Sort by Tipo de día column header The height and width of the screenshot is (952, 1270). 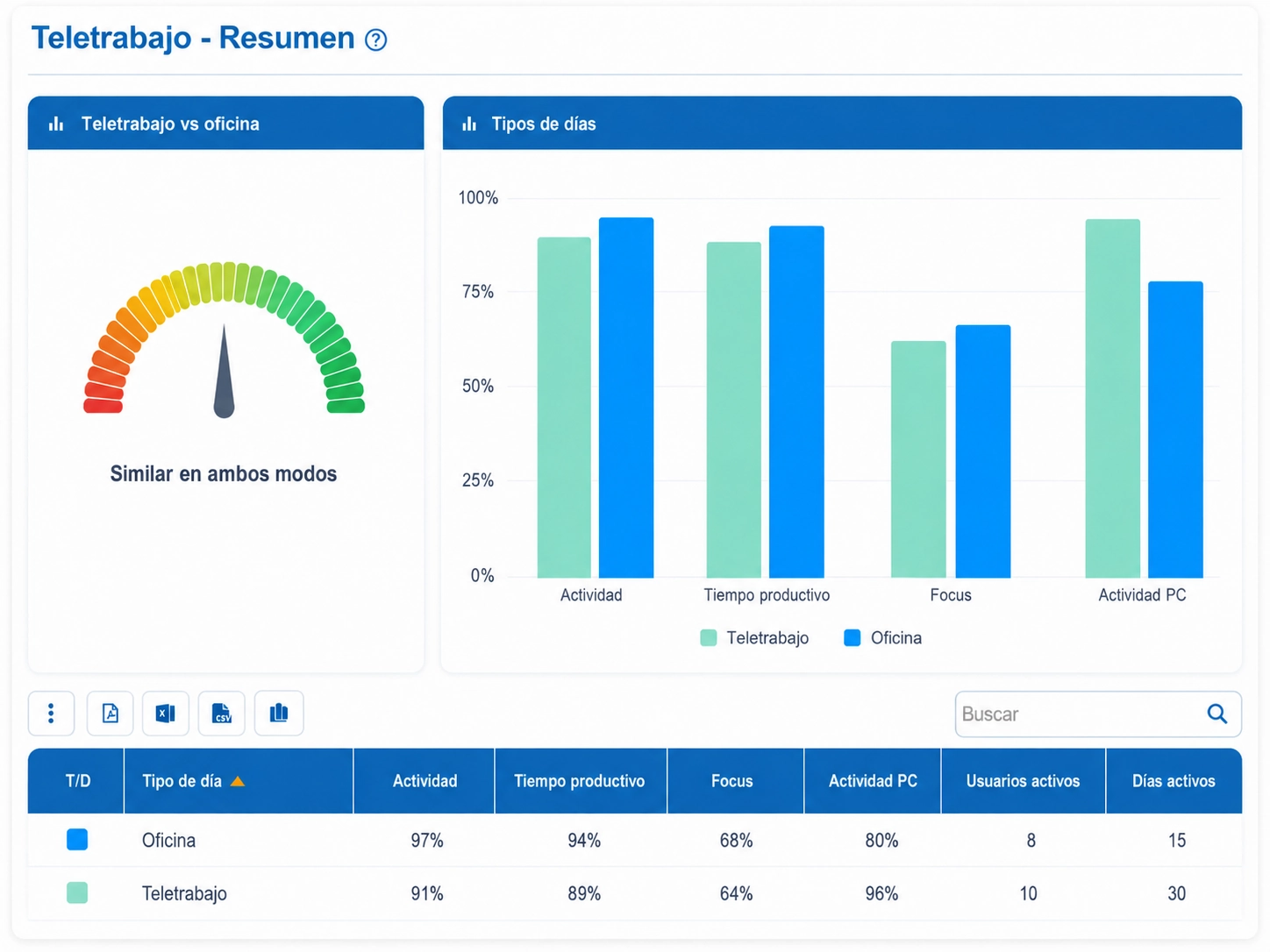pos(239,781)
